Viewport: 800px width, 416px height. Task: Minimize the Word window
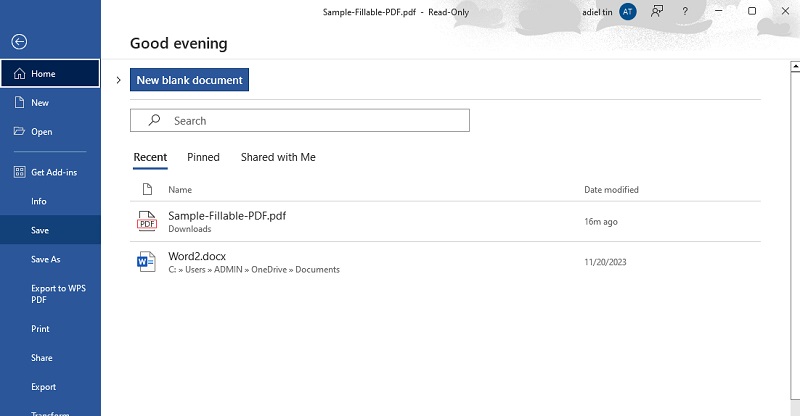tap(718, 11)
